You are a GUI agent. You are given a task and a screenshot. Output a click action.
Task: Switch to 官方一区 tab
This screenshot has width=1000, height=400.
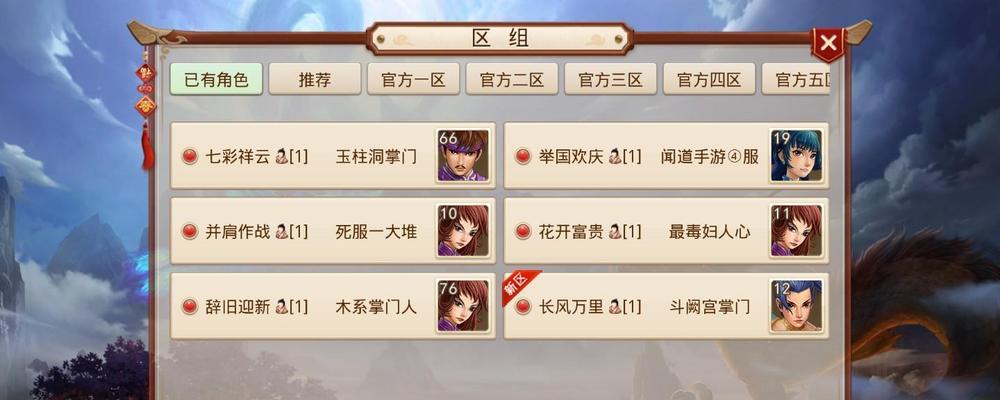(413, 79)
